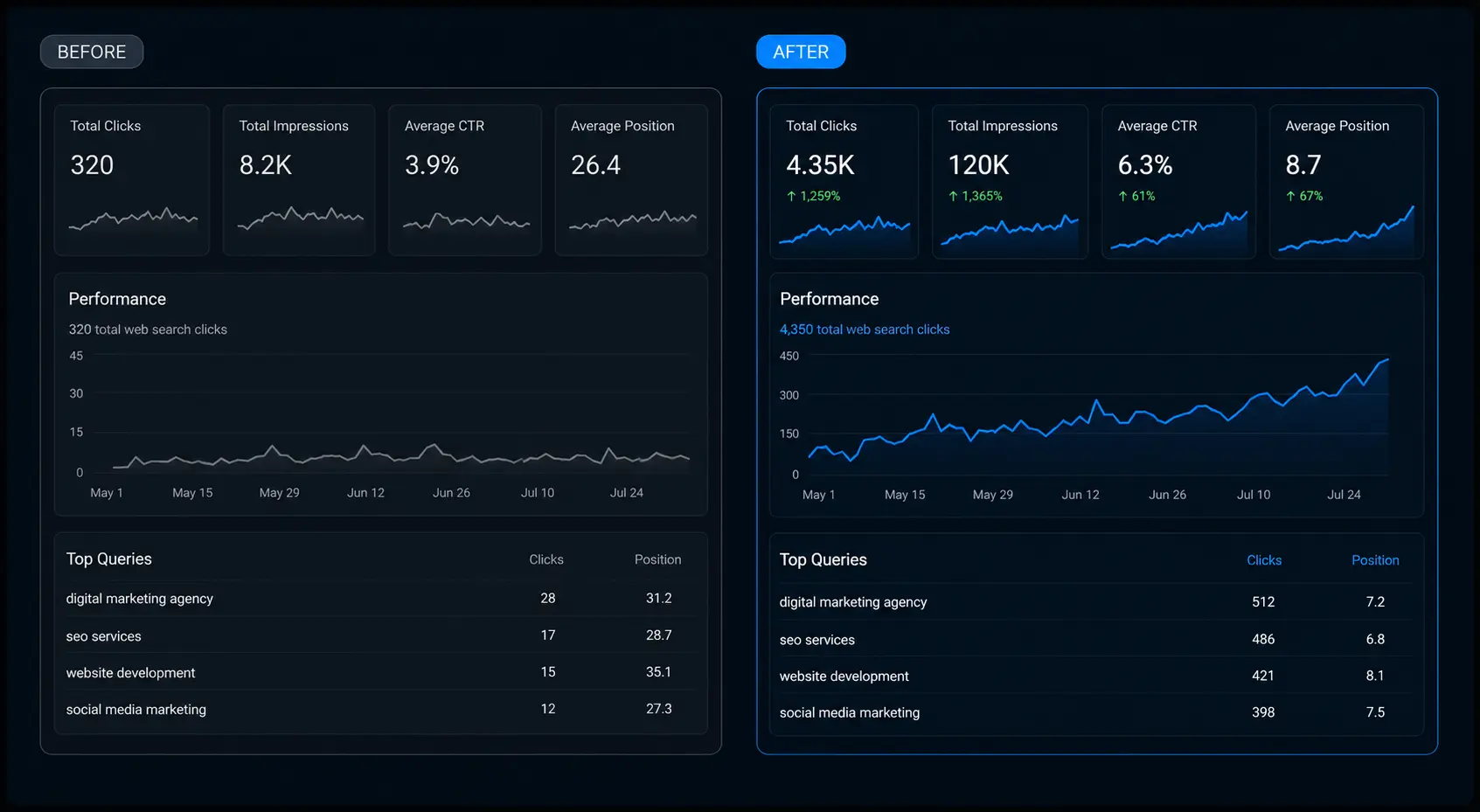Select the Before panel's Total Impressions 8.2K card
1480x812 pixels.
299,180
